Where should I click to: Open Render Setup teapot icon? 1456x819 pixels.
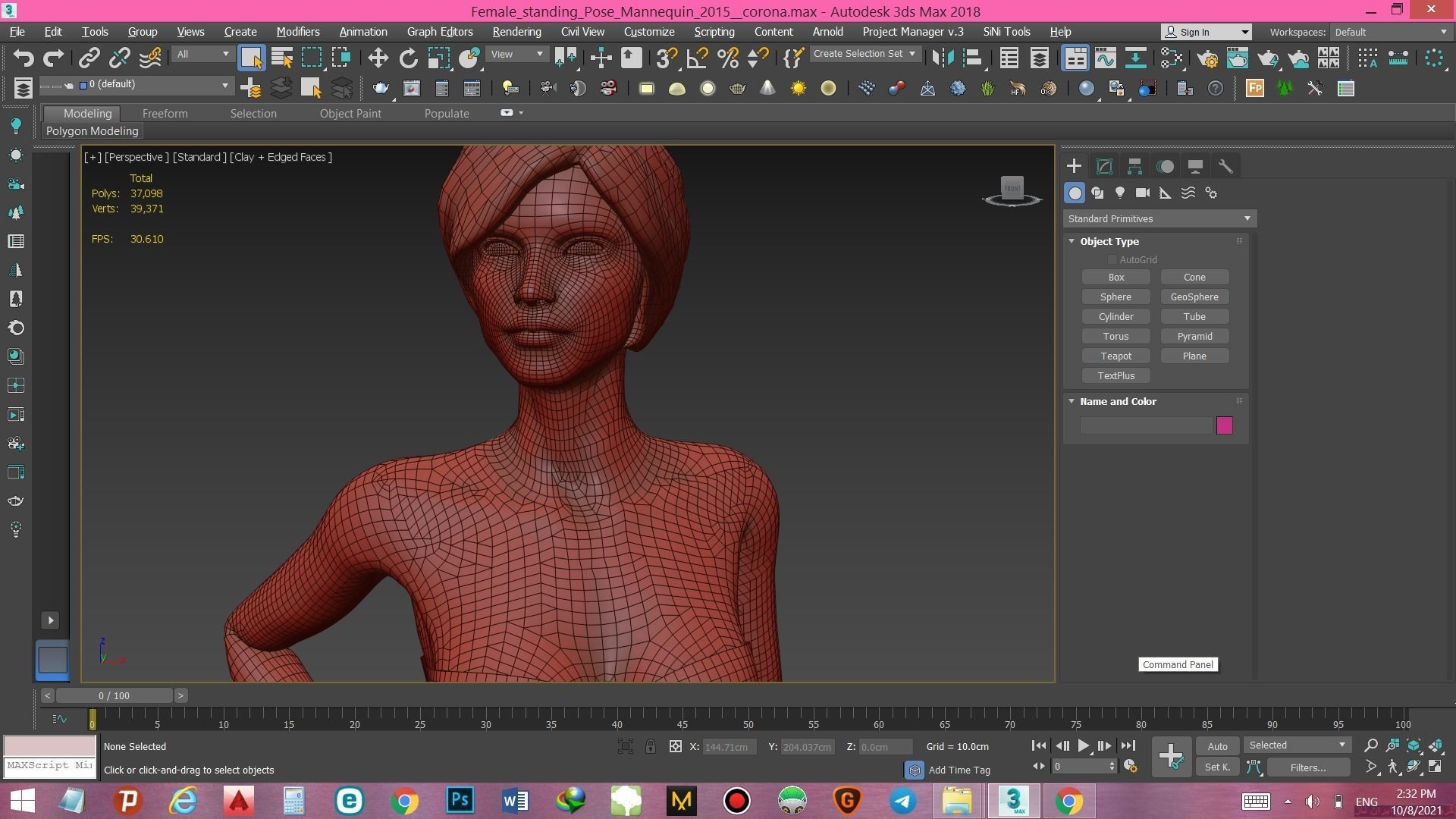[1207, 58]
